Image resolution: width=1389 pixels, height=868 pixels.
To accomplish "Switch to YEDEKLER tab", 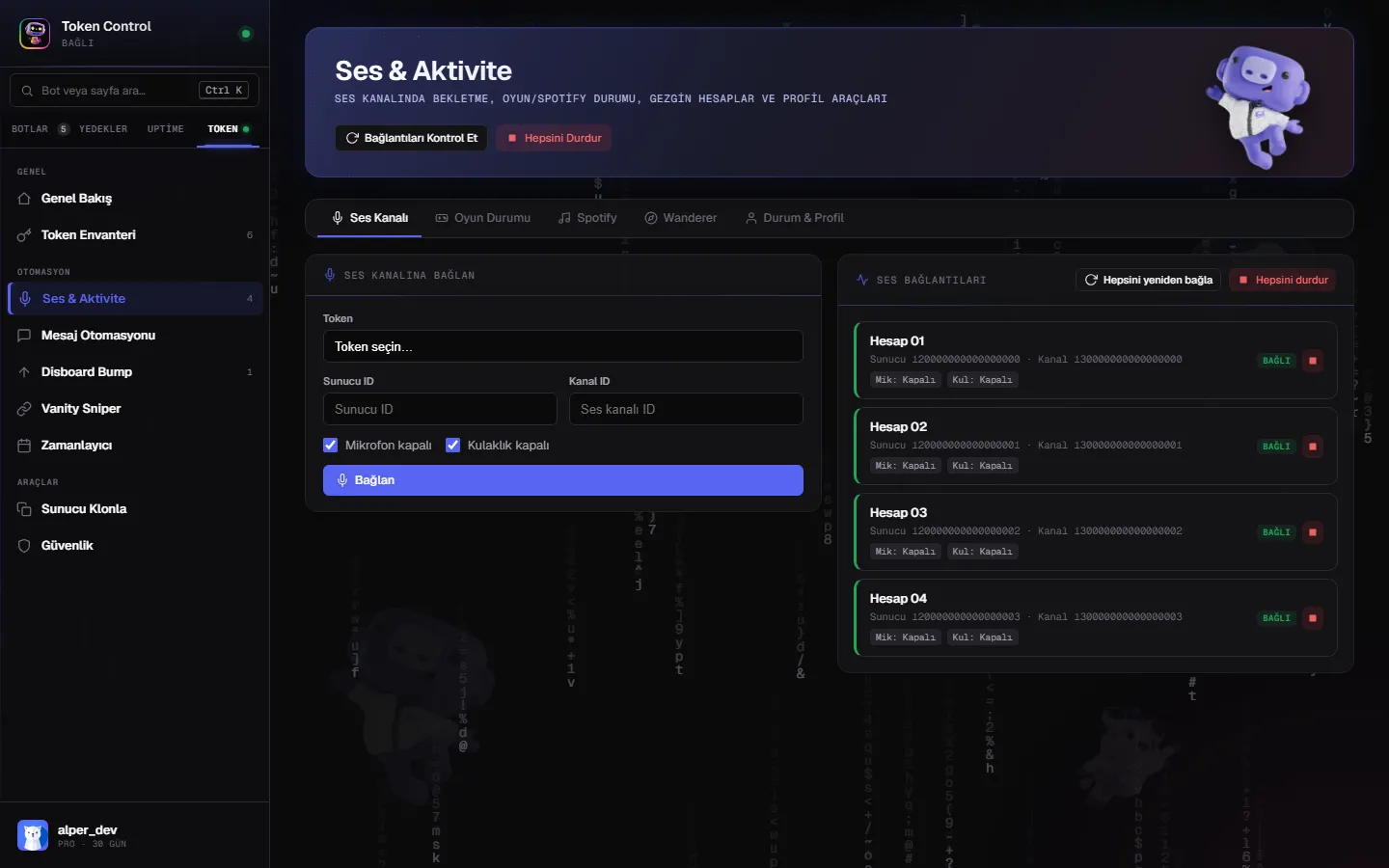I will 103,129.
